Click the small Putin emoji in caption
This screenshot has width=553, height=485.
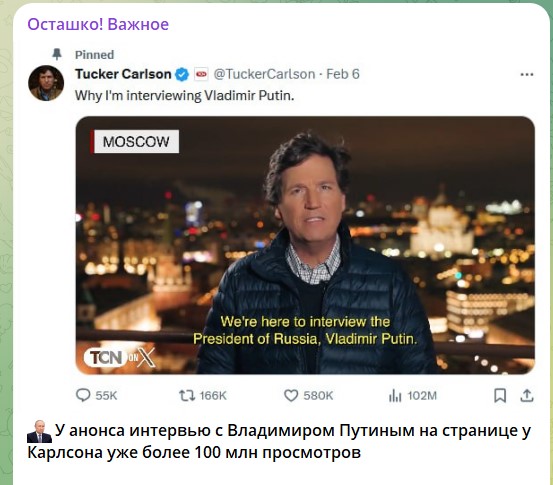(39, 431)
